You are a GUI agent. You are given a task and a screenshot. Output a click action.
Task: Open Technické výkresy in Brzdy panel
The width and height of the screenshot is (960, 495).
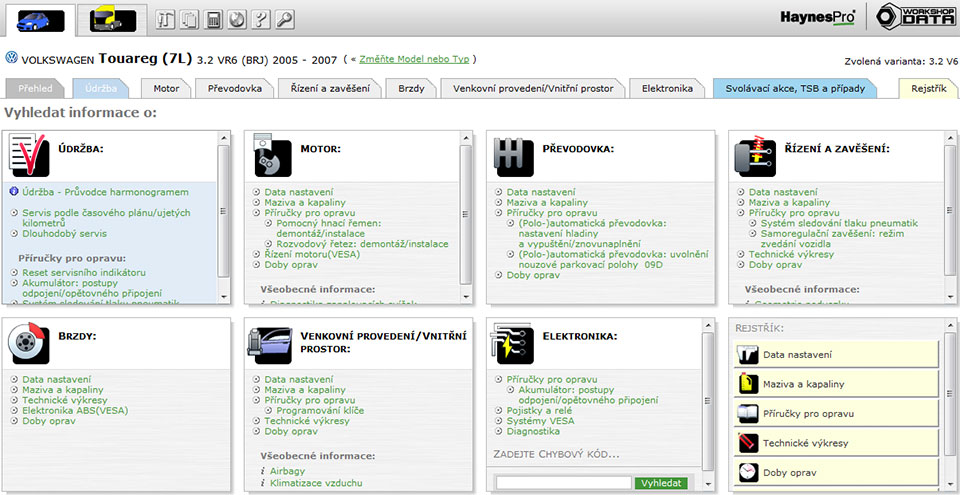[x=65, y=400]
